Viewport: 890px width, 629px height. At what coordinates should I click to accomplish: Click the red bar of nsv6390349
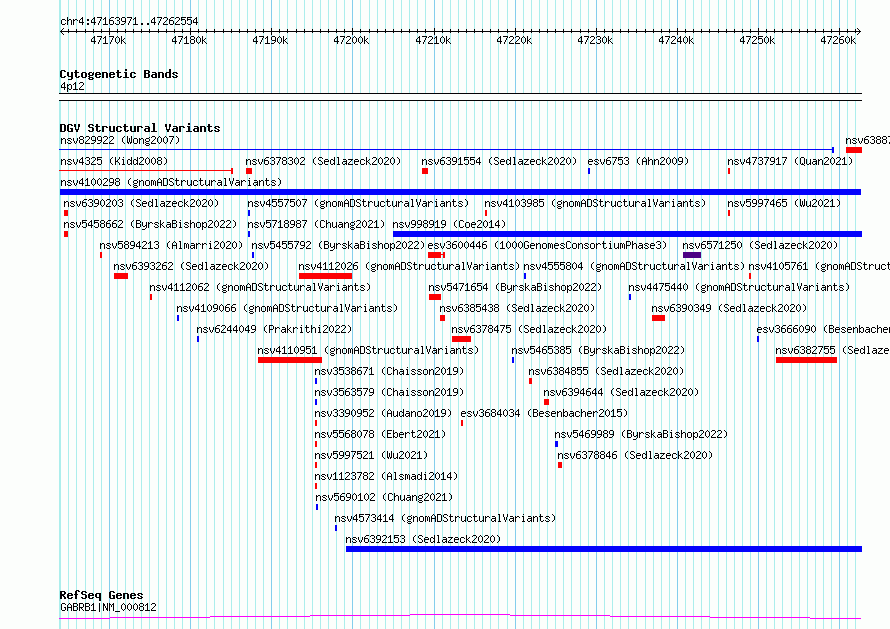658,318
